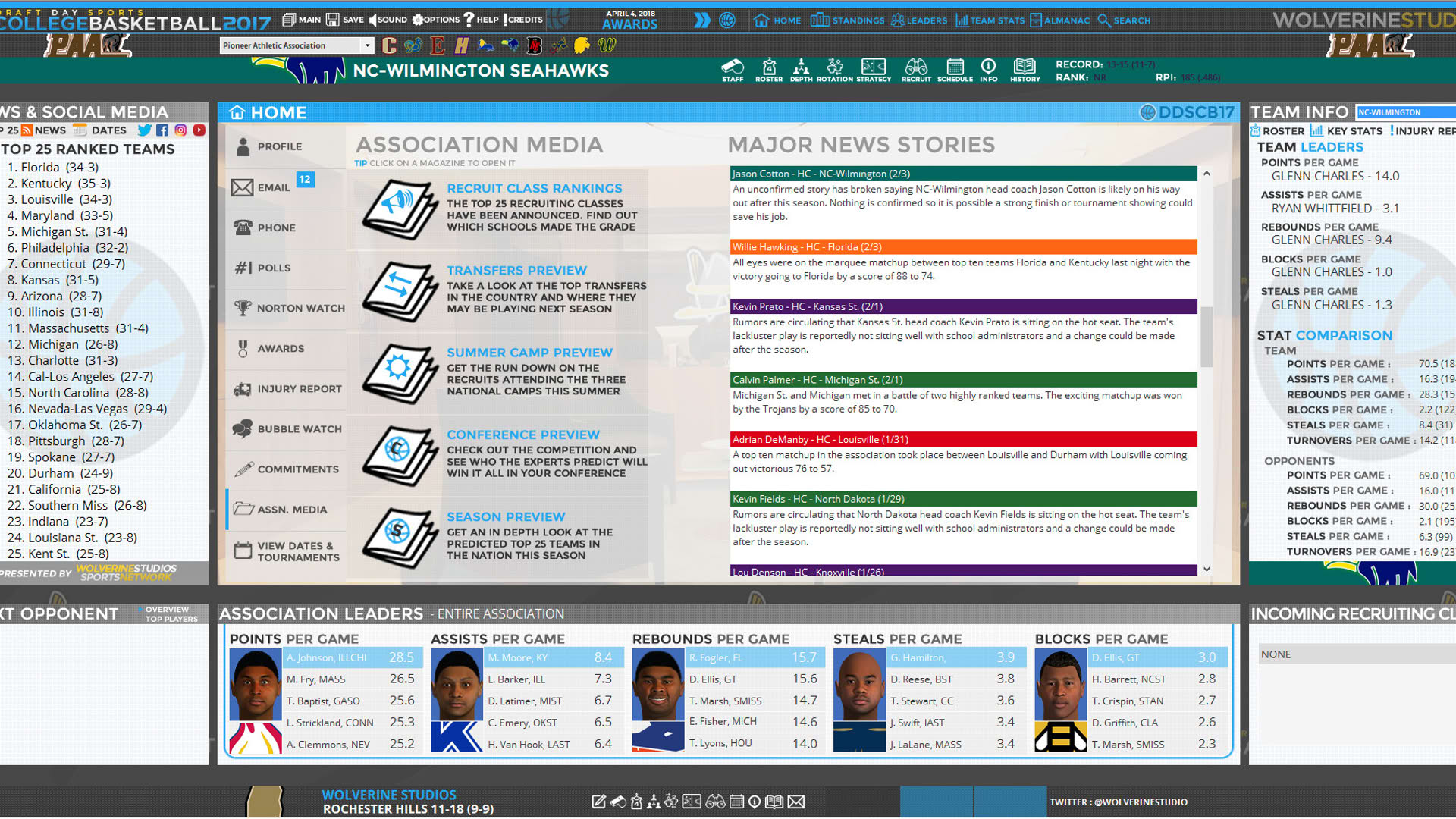This screenshot has width=1456, height=819.
Task: Open the team Info icon
Action: coord(988,70)
